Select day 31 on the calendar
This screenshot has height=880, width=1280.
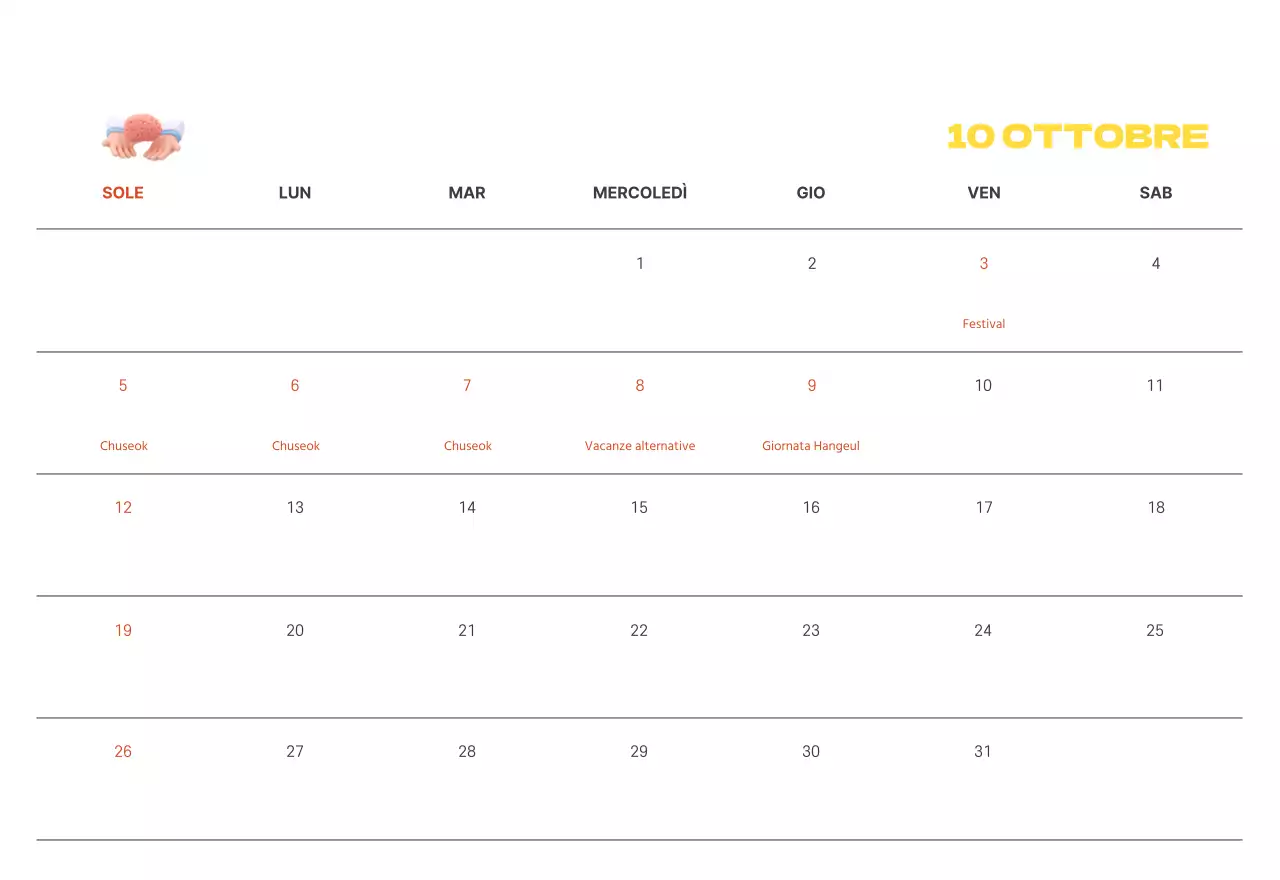click(983, 752)
